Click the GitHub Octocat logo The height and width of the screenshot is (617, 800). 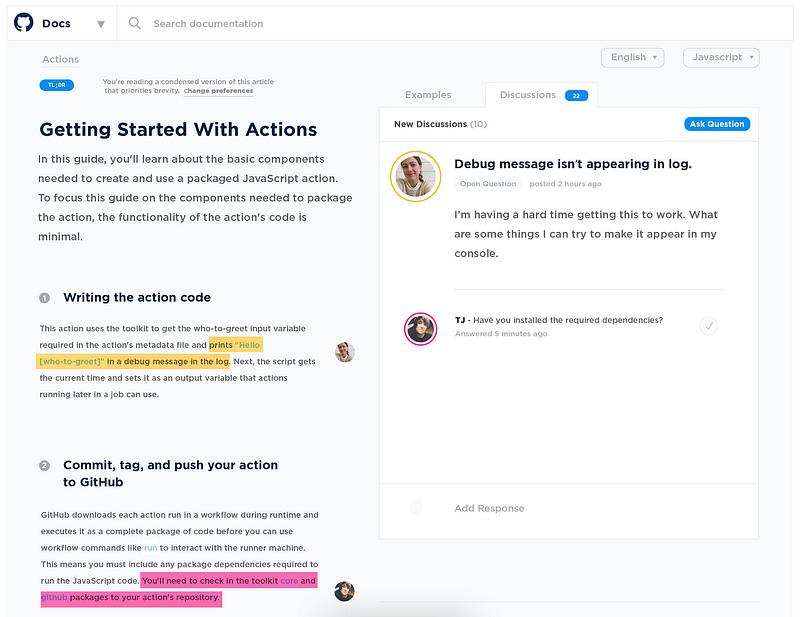pyautogui.click(x=23, y=23)
